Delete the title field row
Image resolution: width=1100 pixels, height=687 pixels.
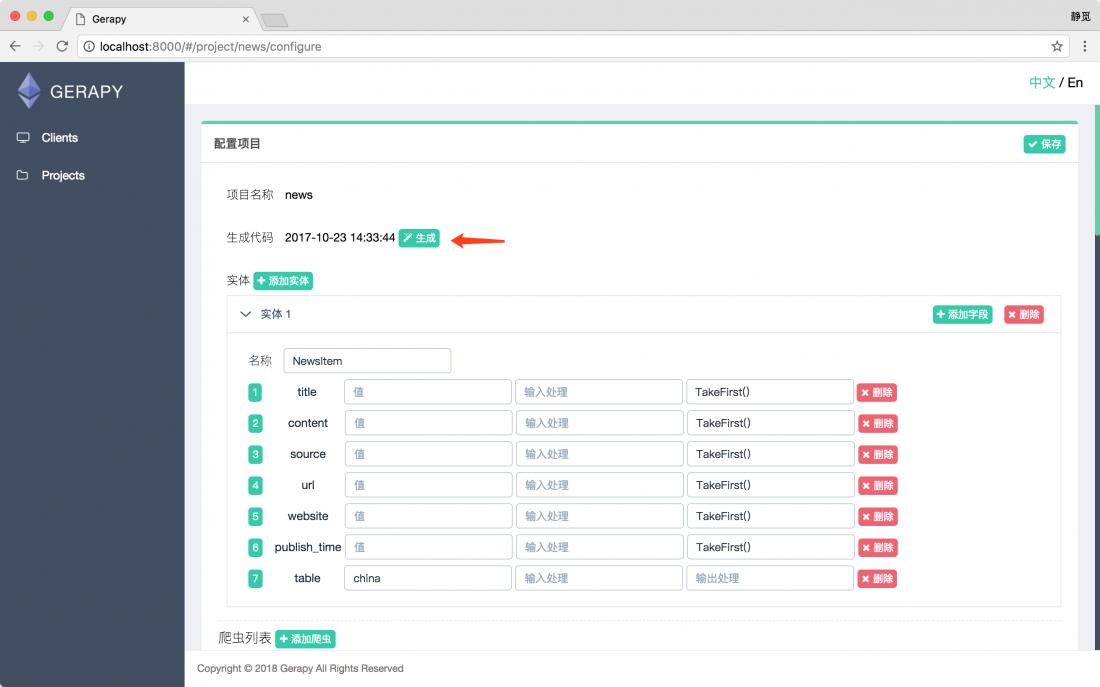coord(877,392)
